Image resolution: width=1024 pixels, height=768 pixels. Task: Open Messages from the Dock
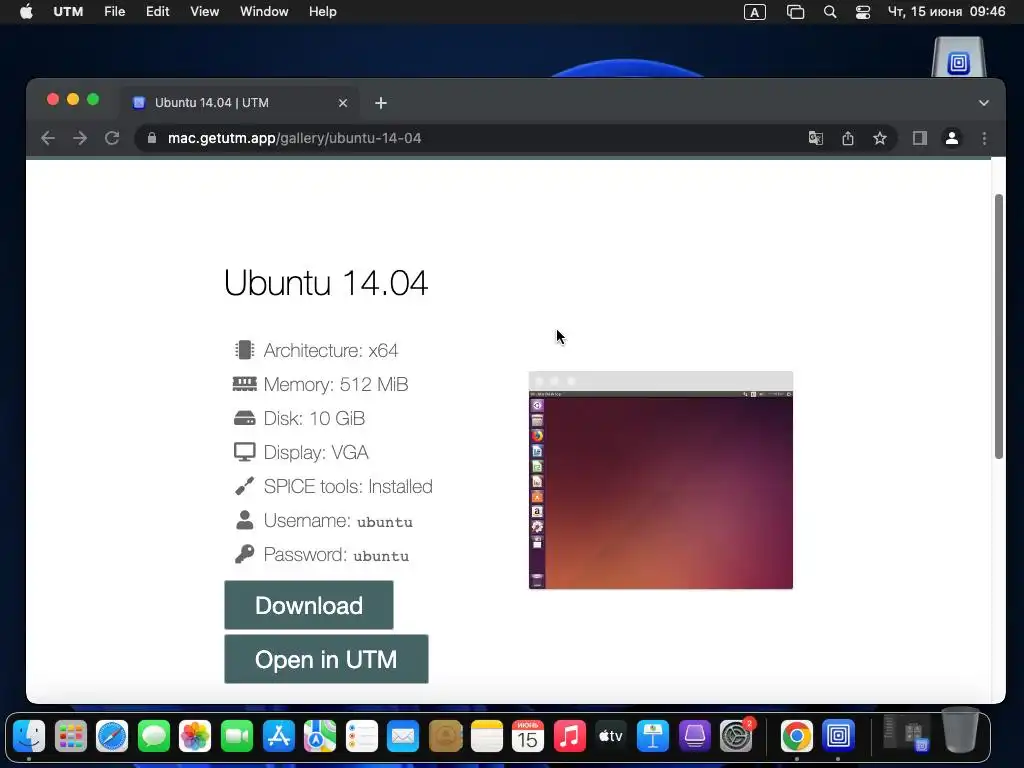click(154, 737)
